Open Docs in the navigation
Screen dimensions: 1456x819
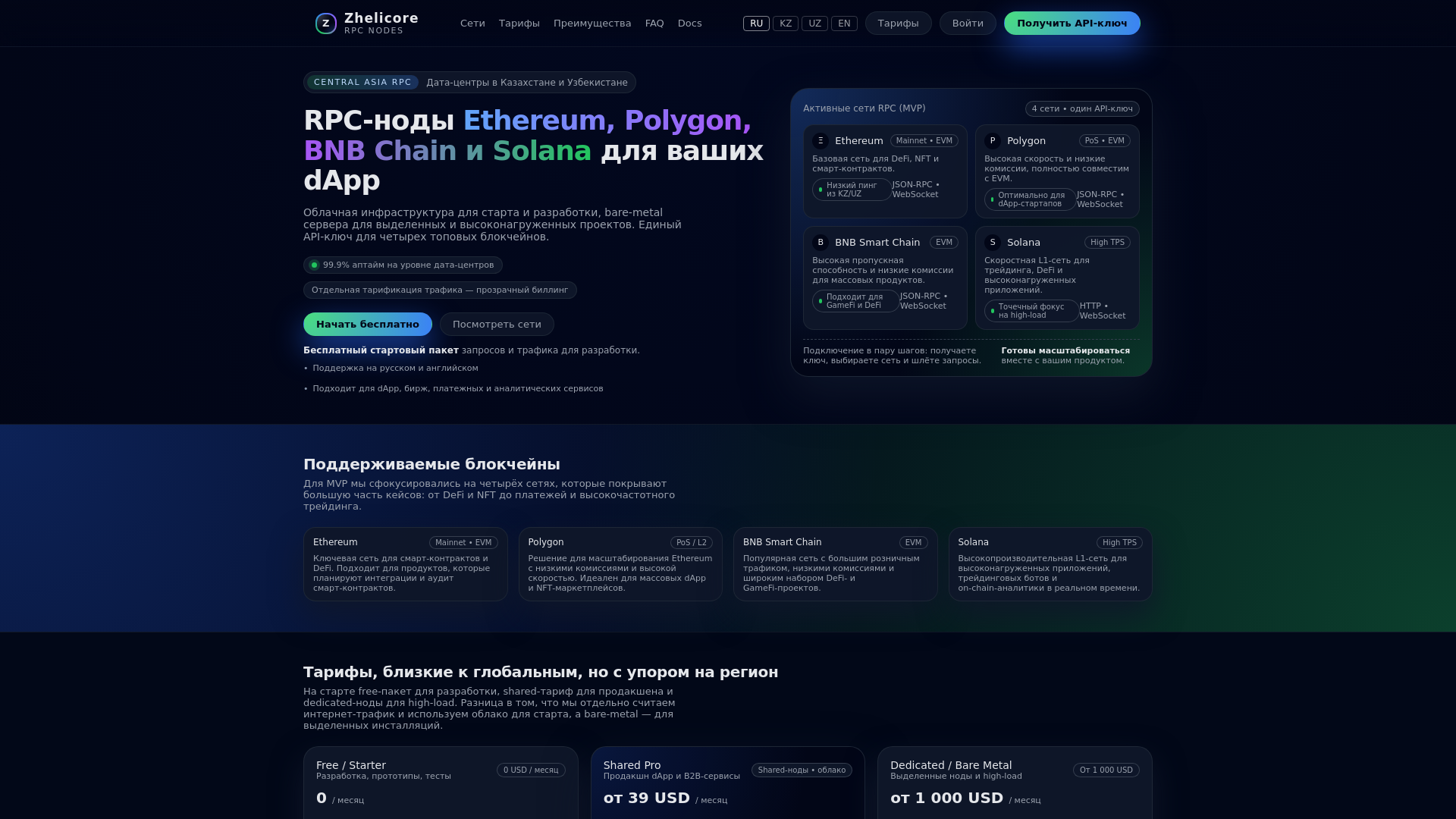689,24
